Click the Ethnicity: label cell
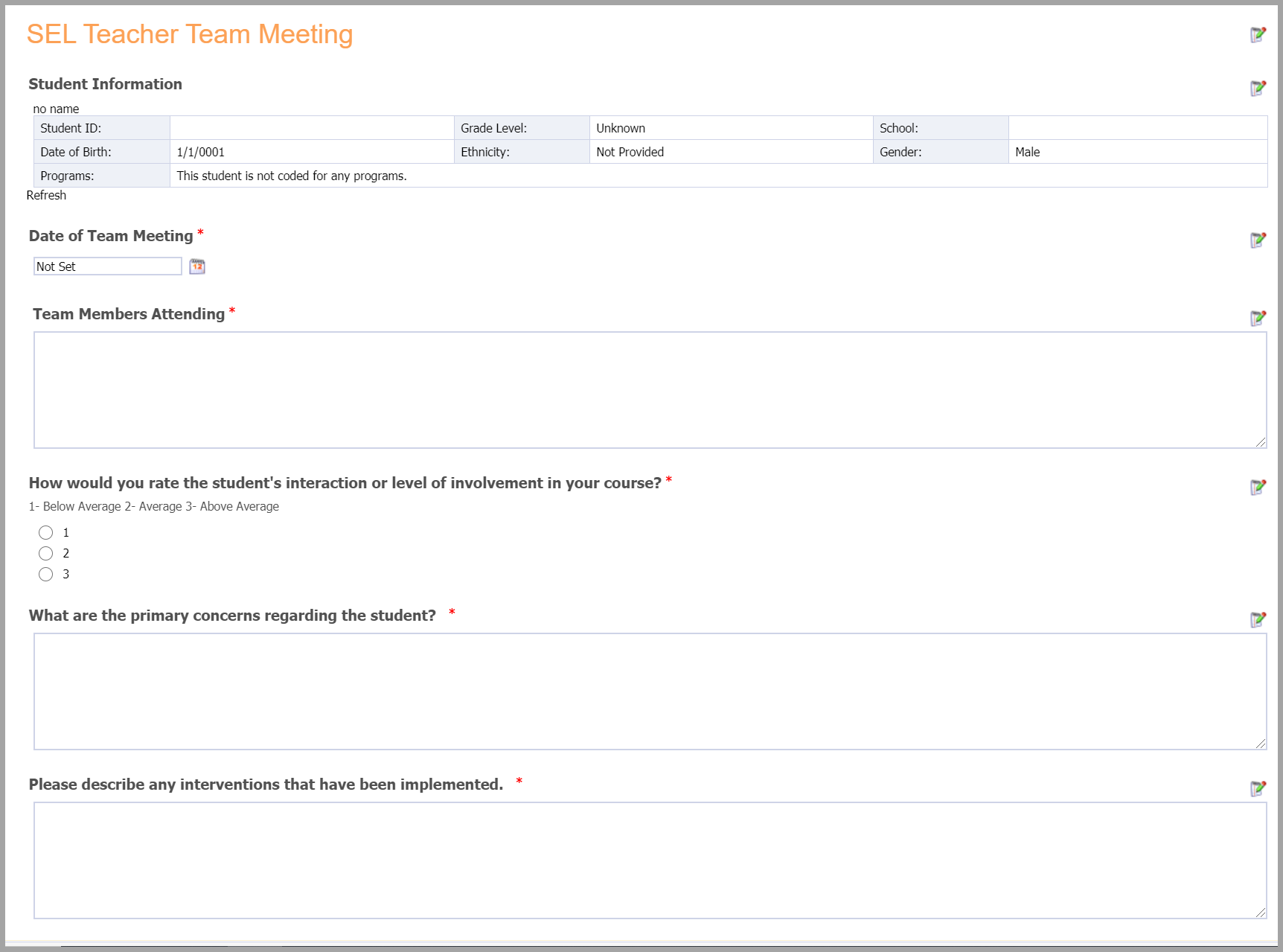Screen dimensions: 1283x952 pos(522,152)
